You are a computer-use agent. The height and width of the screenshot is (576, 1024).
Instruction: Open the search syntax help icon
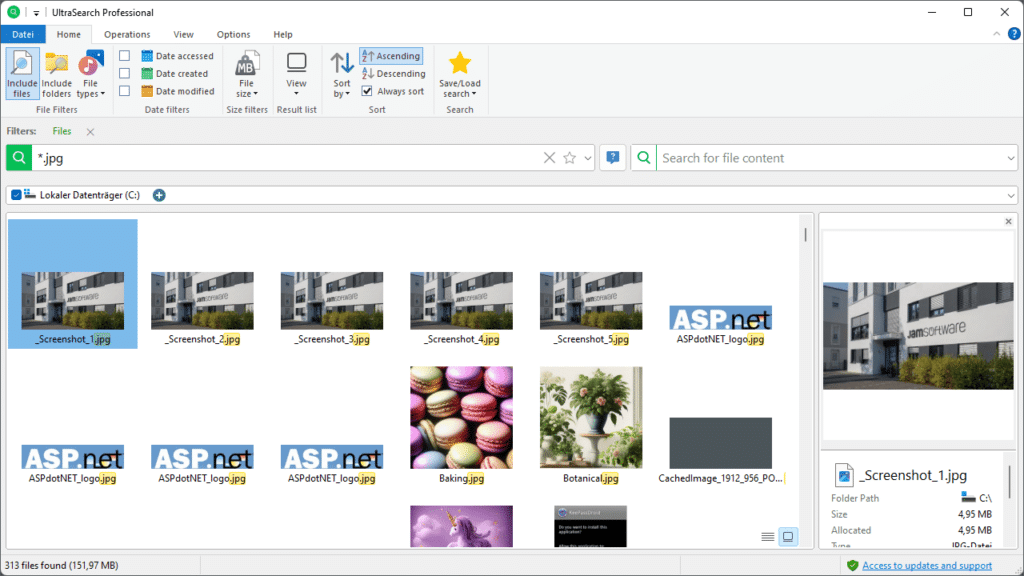pos(613,157)
